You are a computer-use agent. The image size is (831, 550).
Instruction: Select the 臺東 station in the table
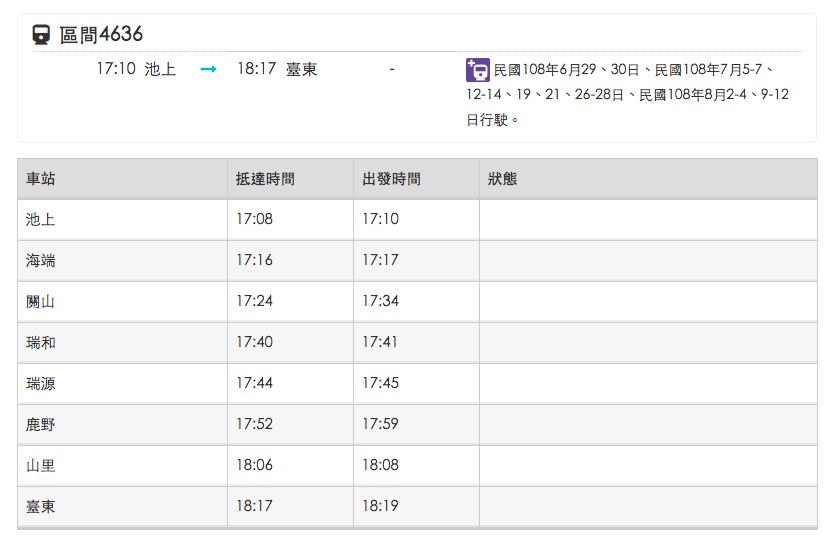(40, 507)
